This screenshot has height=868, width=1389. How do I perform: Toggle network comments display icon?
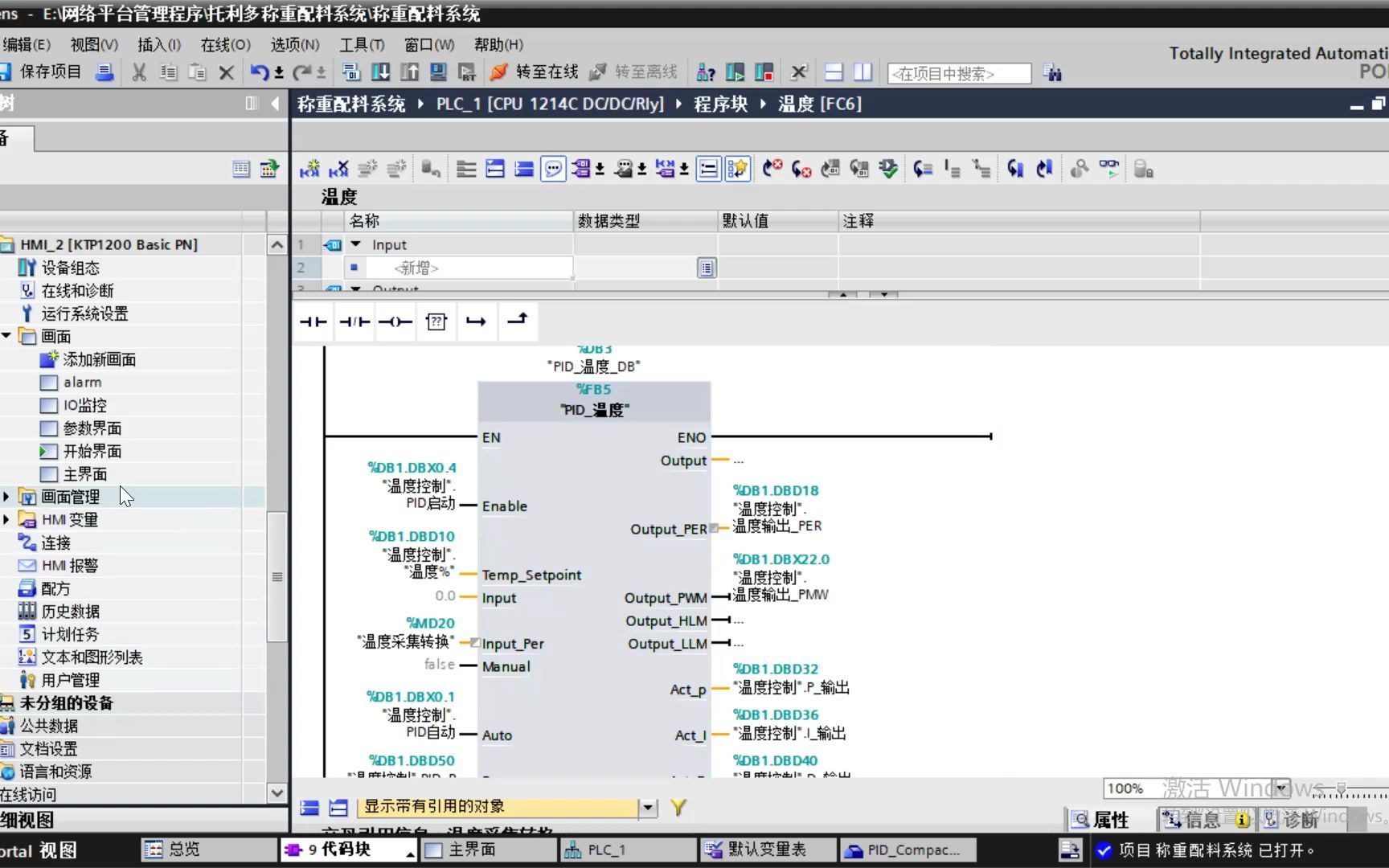pos(553,169)
